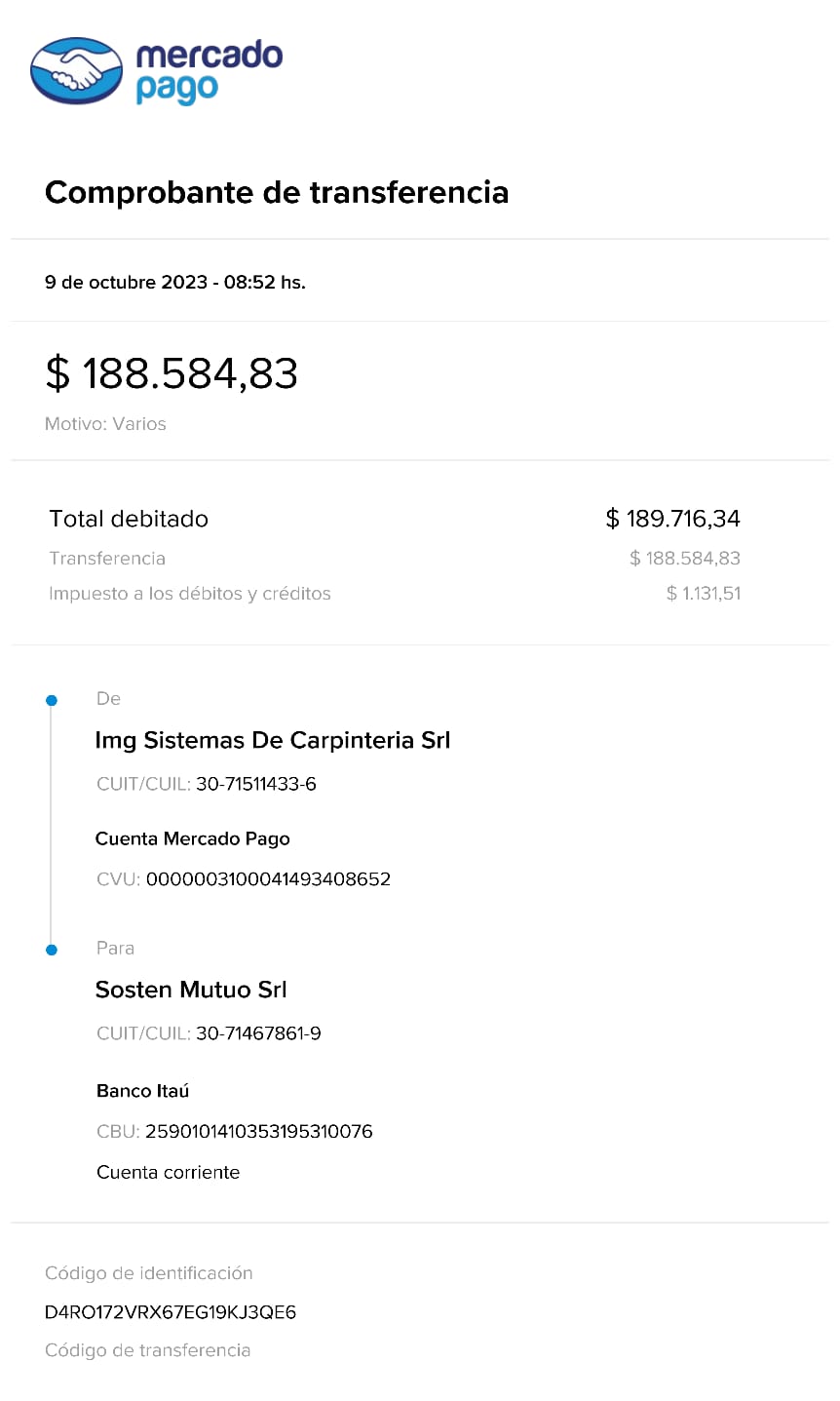Image resolution: width=840 pixels, height=1401 pixels.
Task: Click recipient name Sosten Mutuo Srl
Action: click(x=191, y=991)
